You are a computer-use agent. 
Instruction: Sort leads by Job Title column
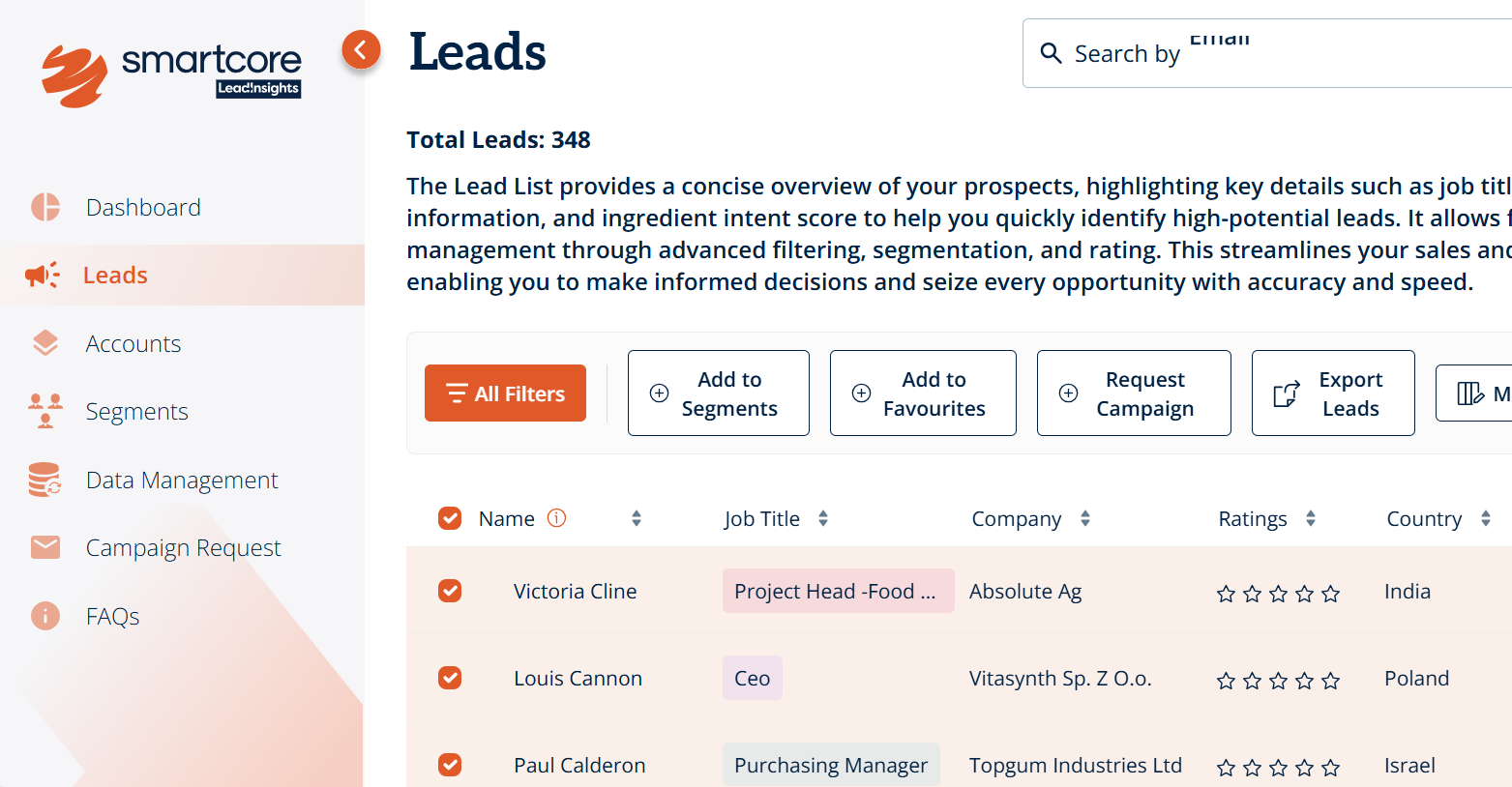click(822, 518)
